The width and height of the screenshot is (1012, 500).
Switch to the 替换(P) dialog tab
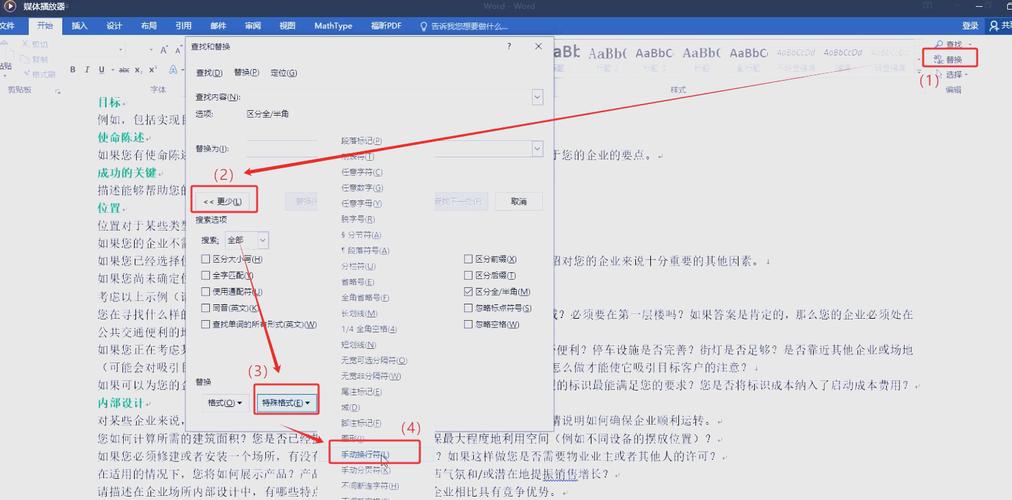247,73
